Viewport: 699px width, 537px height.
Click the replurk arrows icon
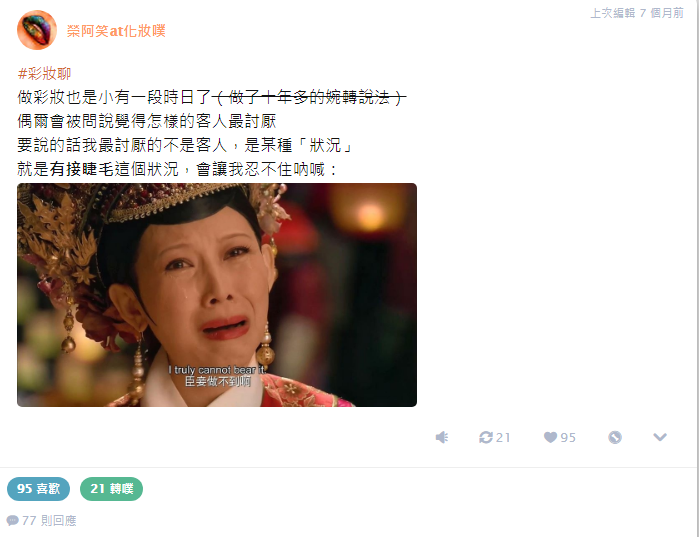point(485,438)
